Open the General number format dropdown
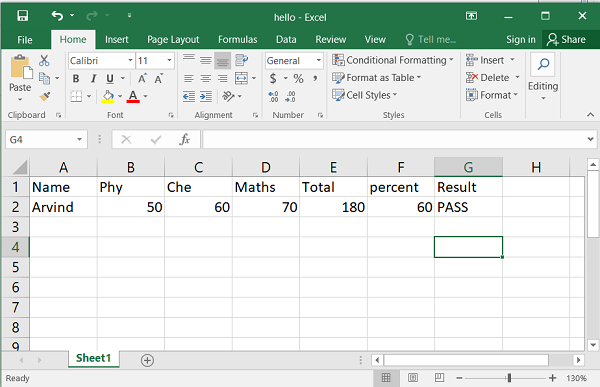This screenshot has height=387, width=600. [318, 60]
